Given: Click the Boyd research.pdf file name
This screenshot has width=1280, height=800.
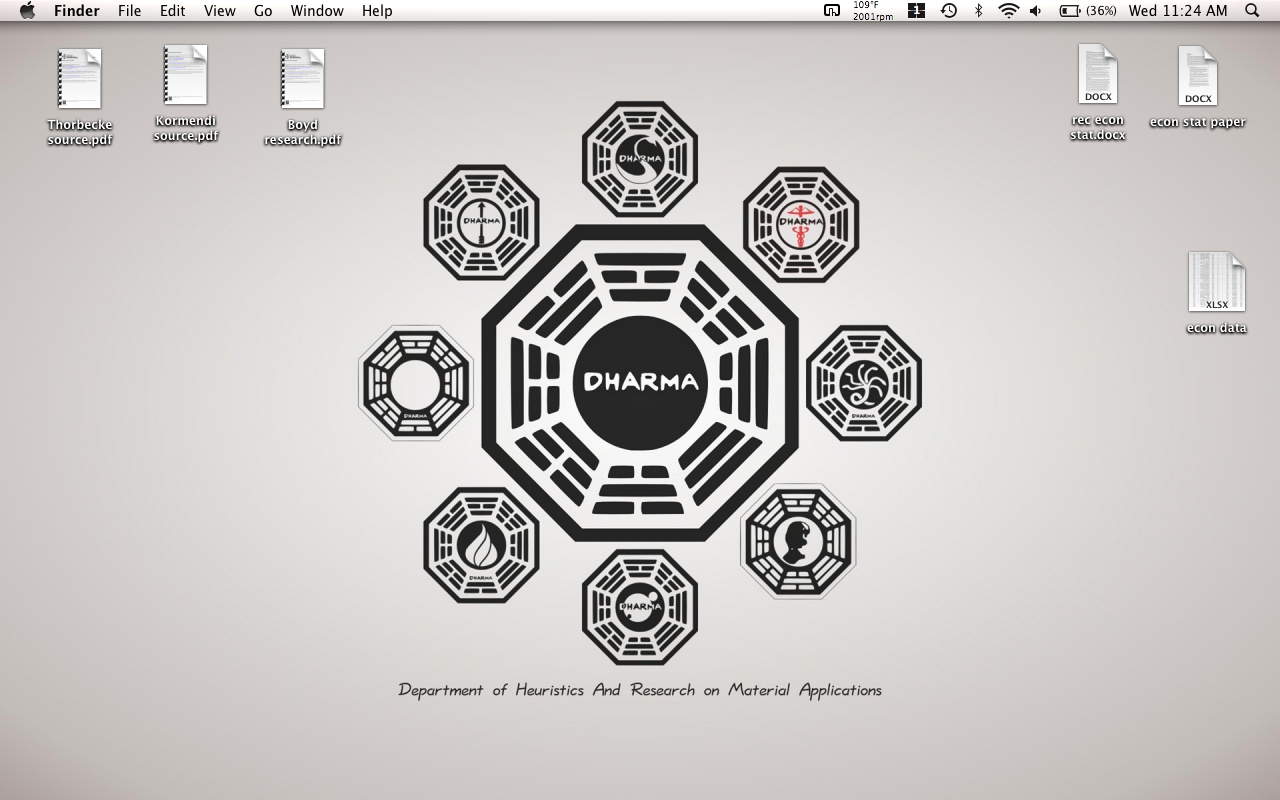Looking at the screenshot, I should (303, 132).
